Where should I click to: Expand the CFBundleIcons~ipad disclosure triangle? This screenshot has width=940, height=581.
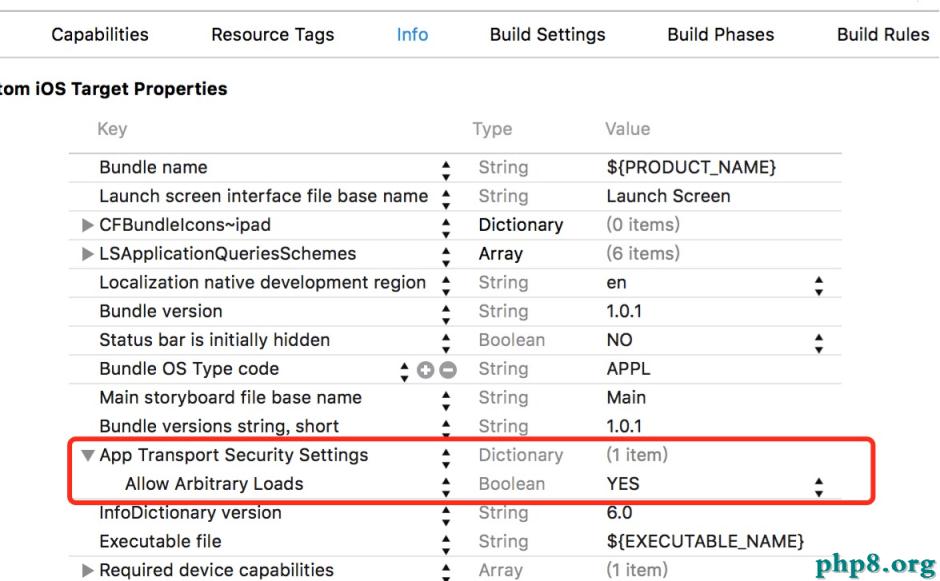[88, 225]
